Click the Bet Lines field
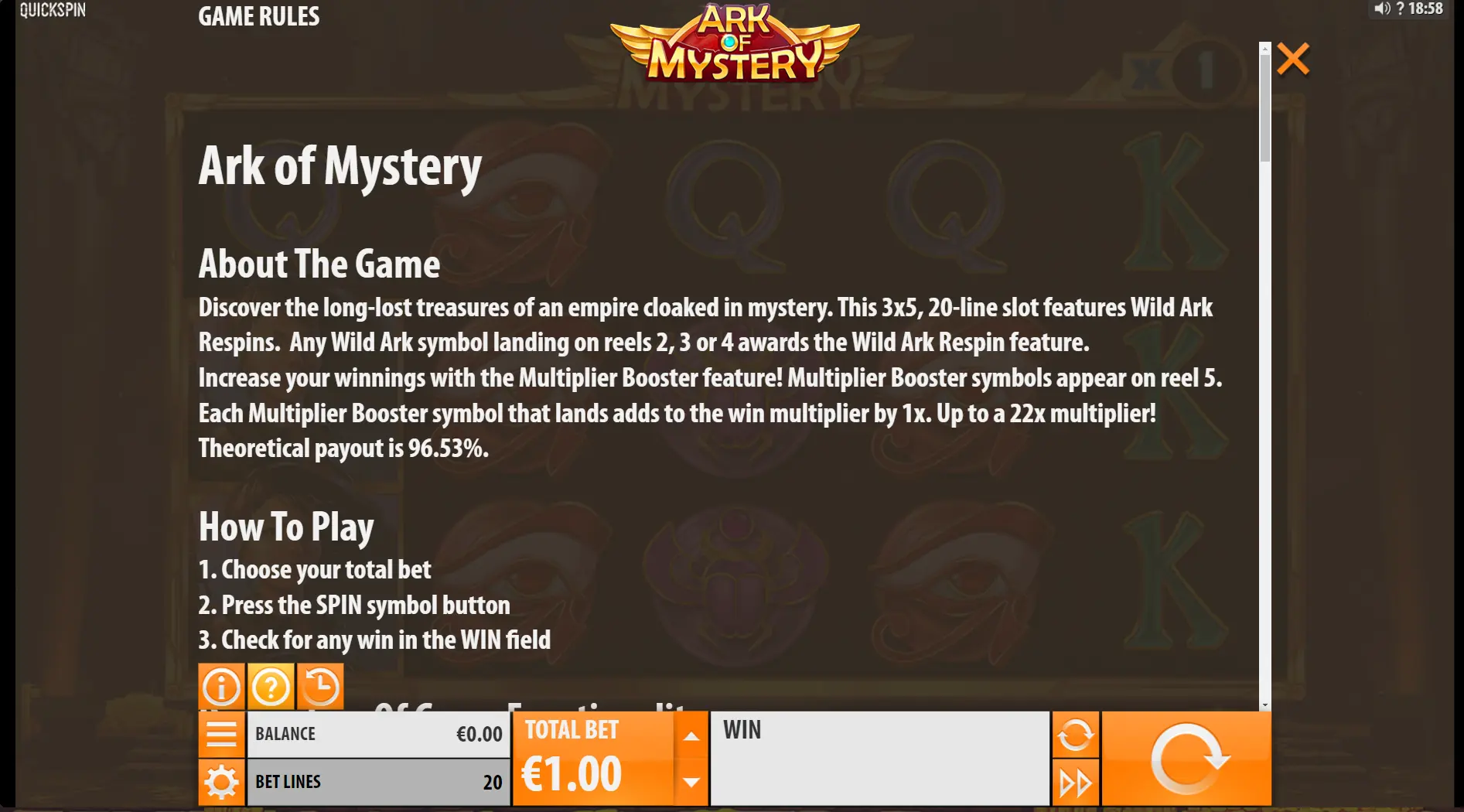 [378, 782]
